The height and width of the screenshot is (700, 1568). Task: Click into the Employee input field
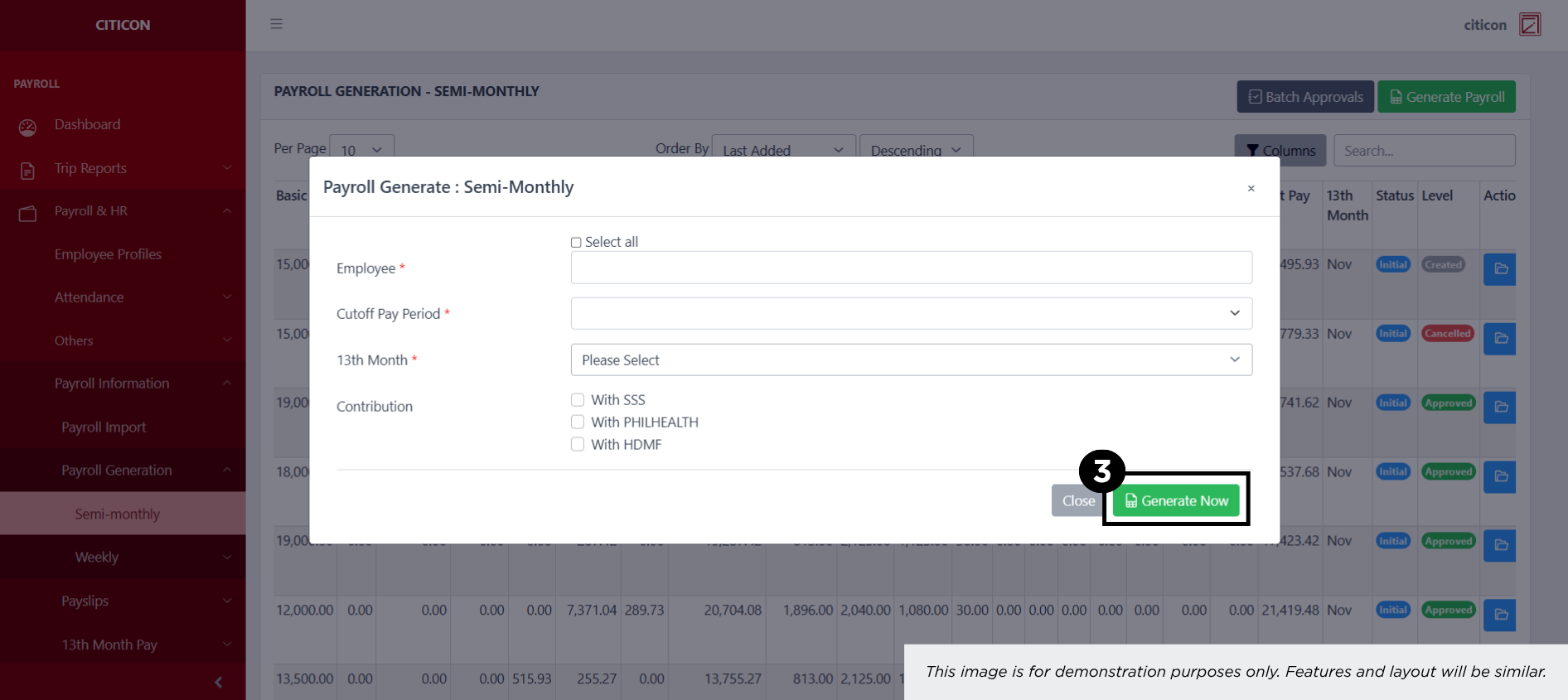click(911, 268)
